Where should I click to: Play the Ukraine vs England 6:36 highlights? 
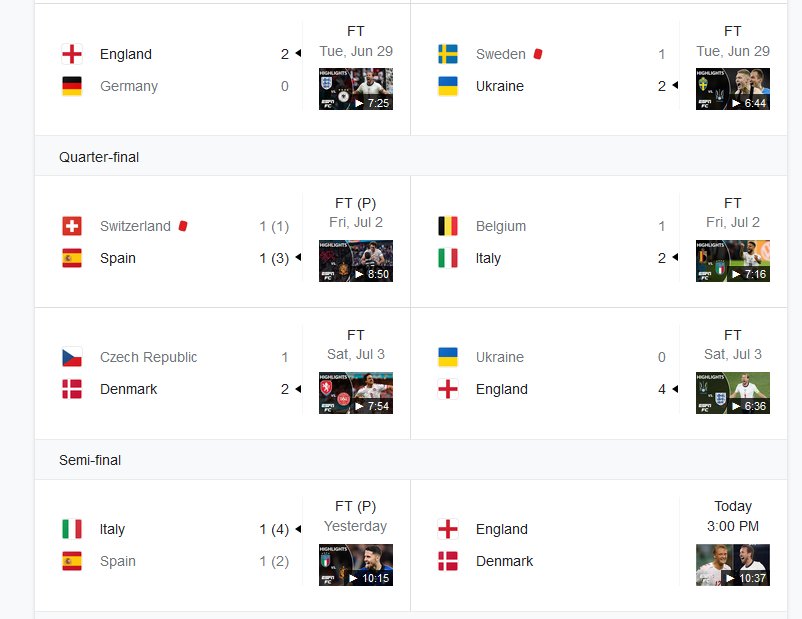tap(732, 393)
